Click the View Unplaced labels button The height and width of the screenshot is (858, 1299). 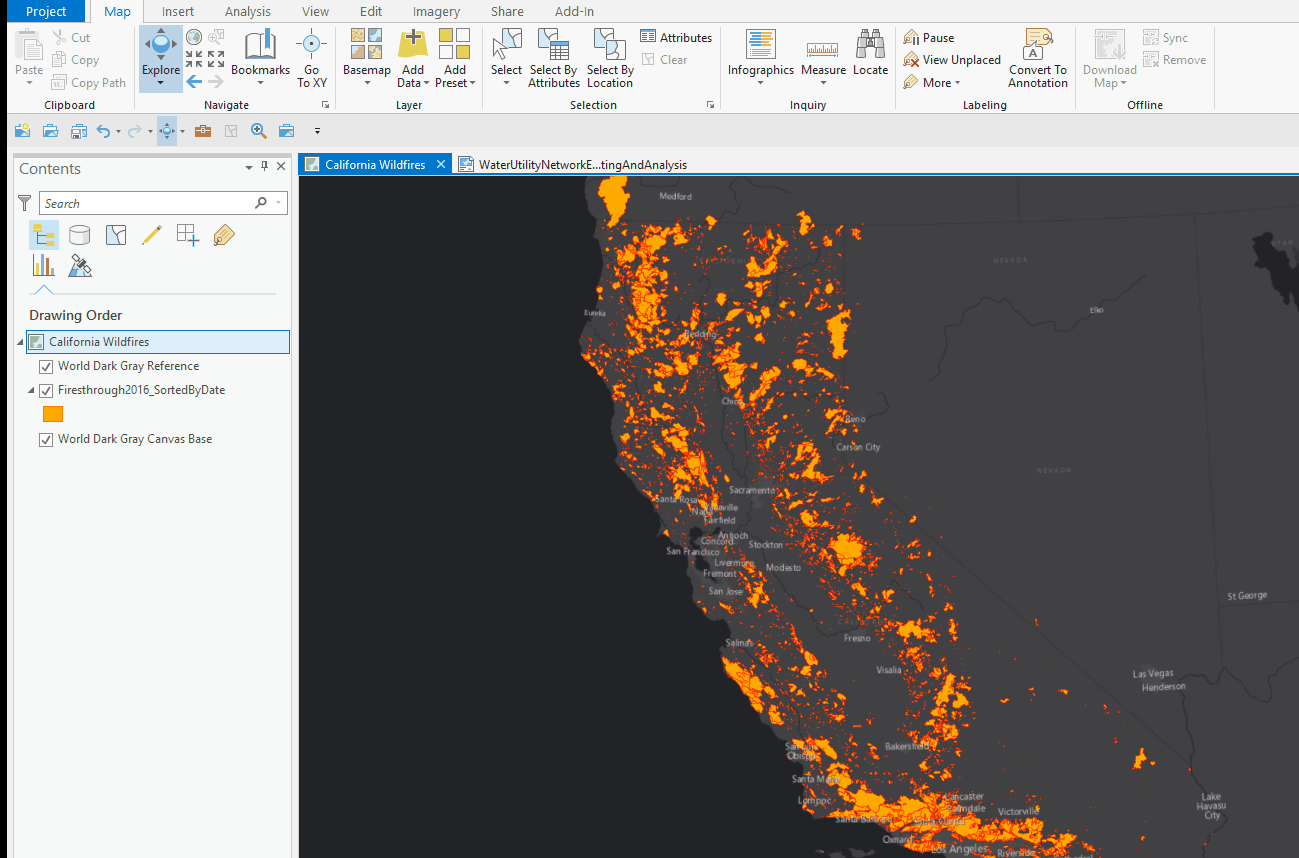click(951, 60)
